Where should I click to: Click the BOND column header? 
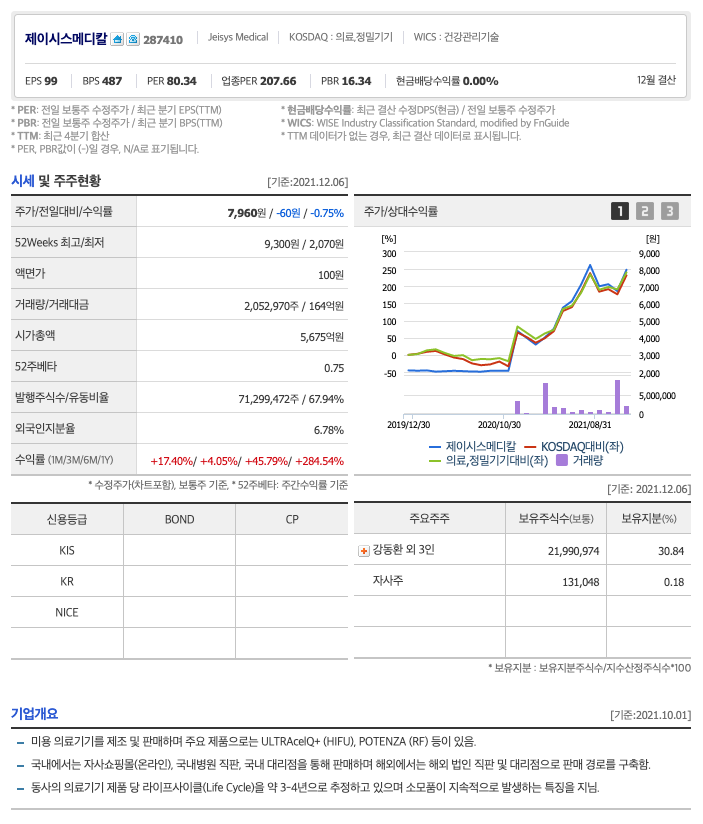pyautogui.click(x=179, y=519)
